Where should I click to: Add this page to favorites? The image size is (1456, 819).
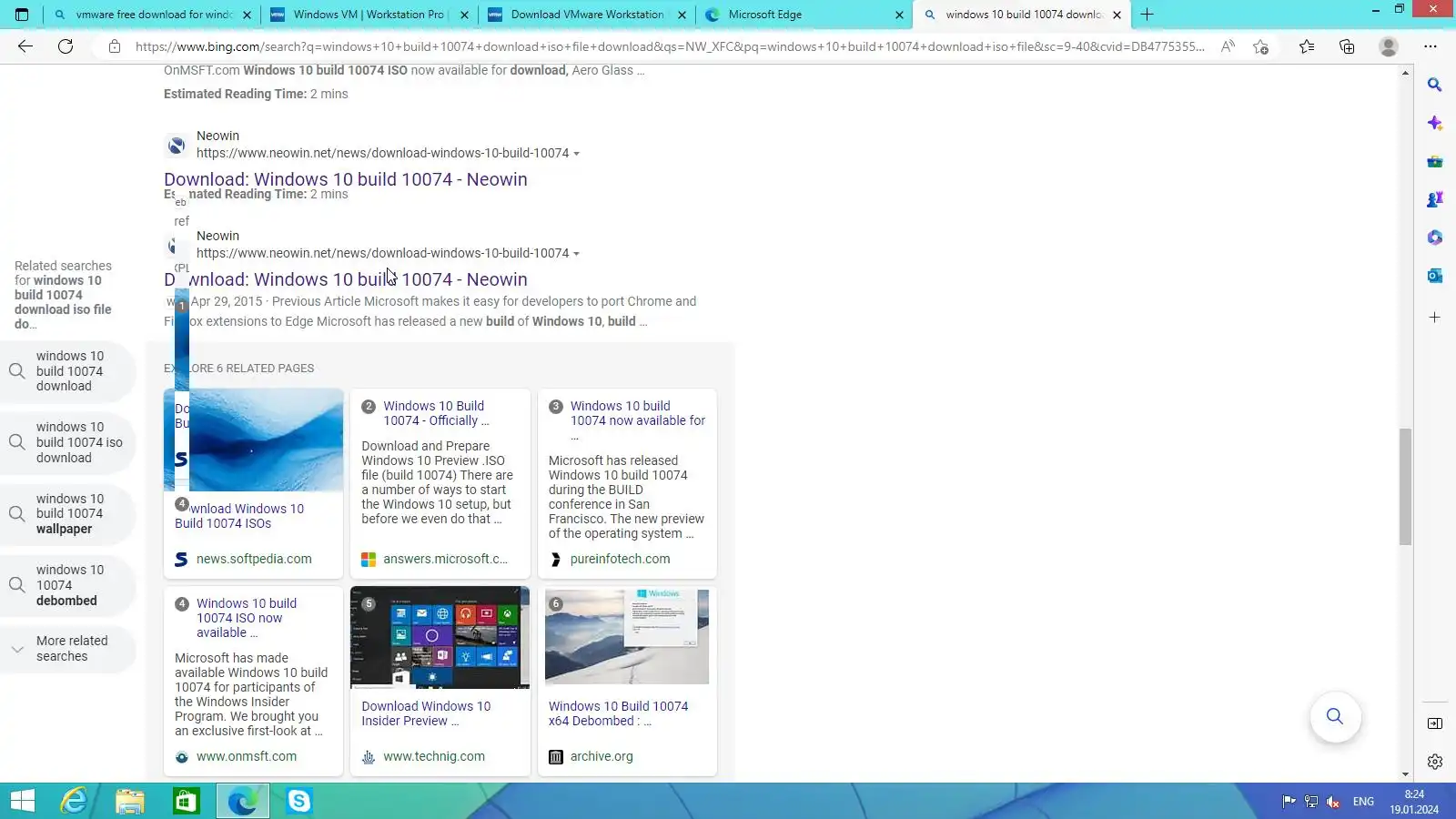coord(1260,46)
